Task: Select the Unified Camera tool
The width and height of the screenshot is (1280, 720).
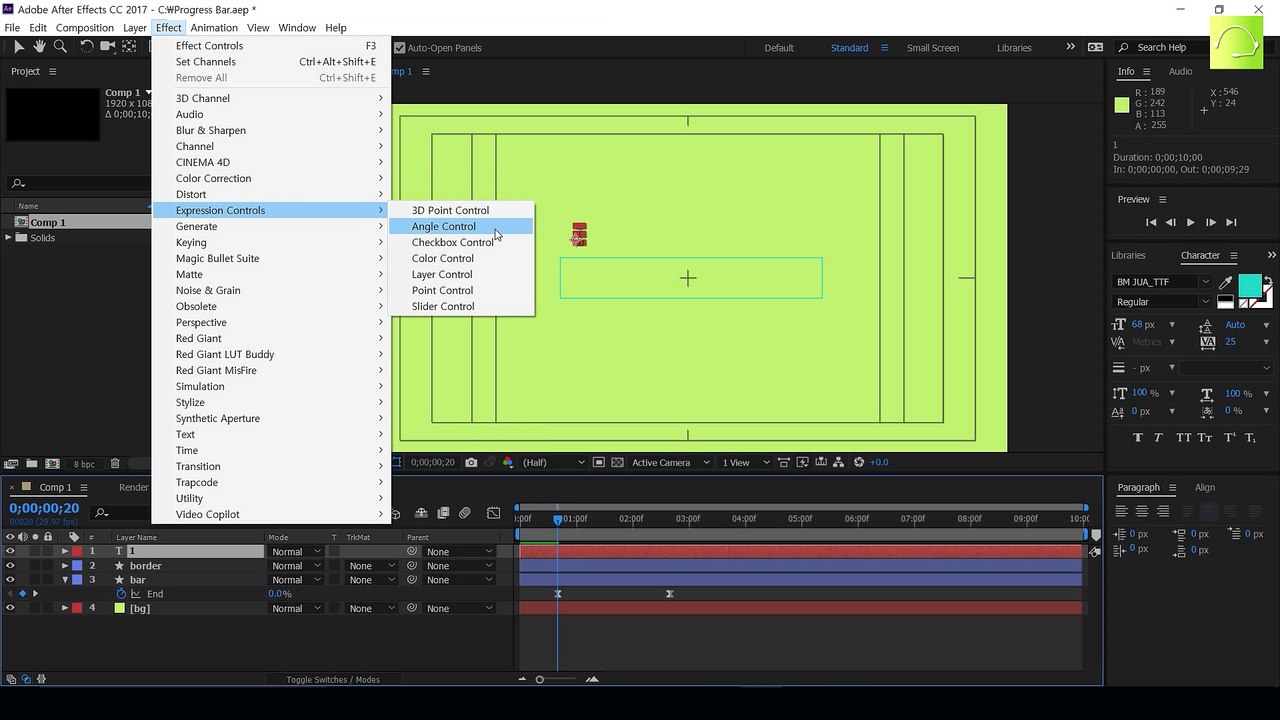Action: pyautogui.click(x=108, y=47)
